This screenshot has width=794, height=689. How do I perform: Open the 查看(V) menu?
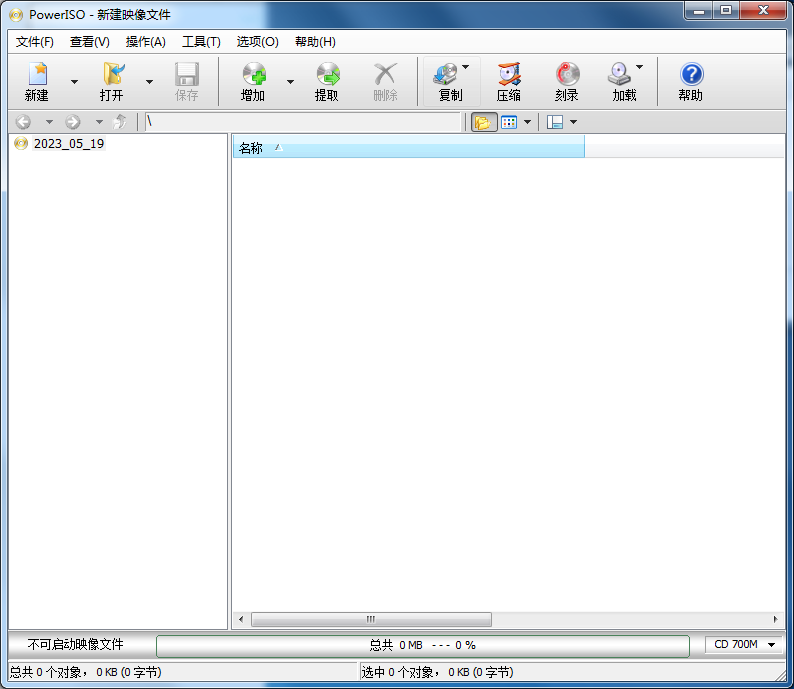point(90,42)
